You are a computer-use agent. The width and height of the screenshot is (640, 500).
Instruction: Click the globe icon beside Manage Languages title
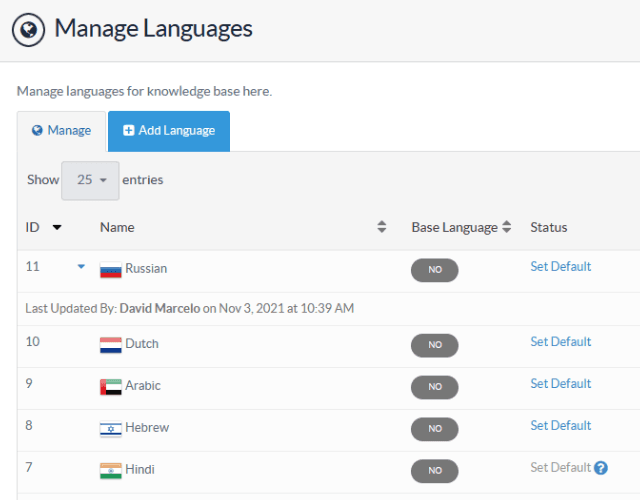pyautogui.click(x=28, y=30)
